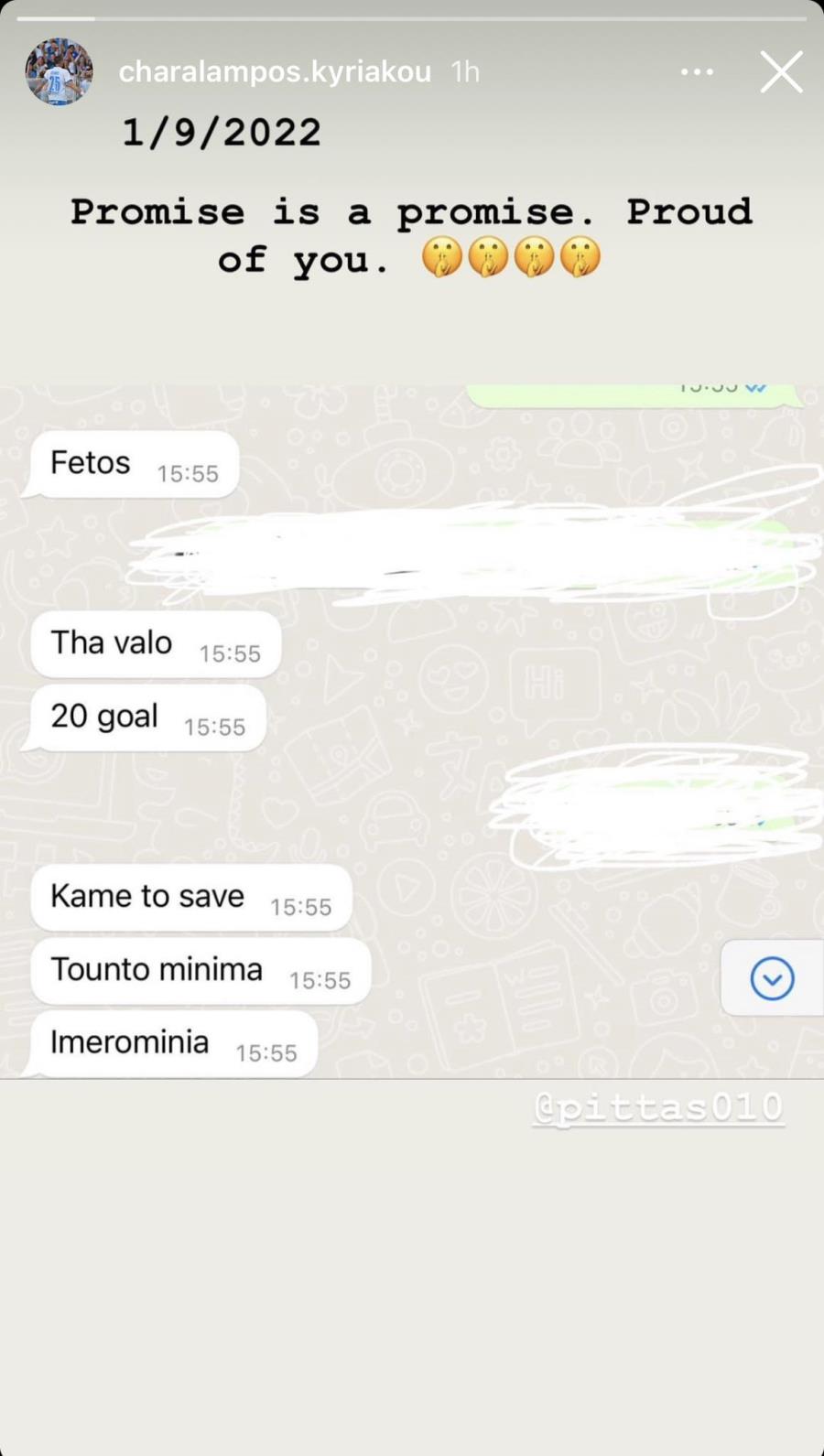The image size is (824, 1456).
Task: Click the scroll-down chevron button in chat
Action: click(772, 978)
